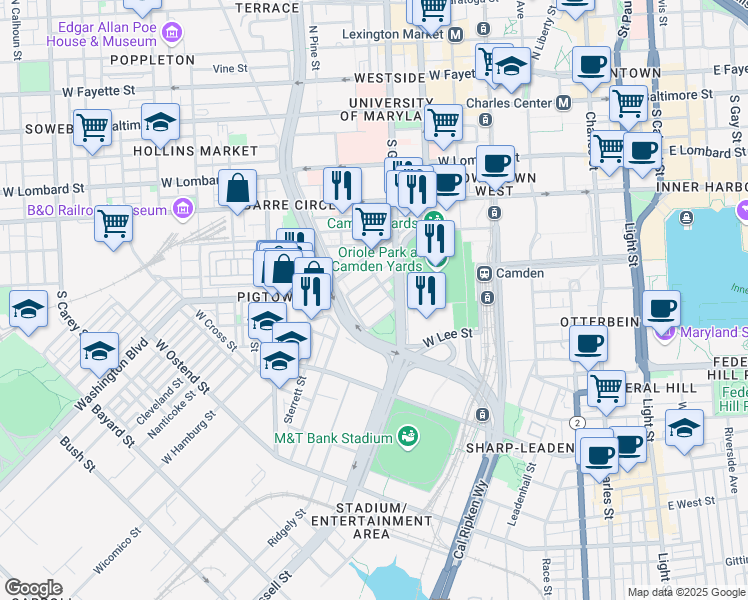
Task: Select the M&T Bank Stadium icon
Action: coord(407,436)
